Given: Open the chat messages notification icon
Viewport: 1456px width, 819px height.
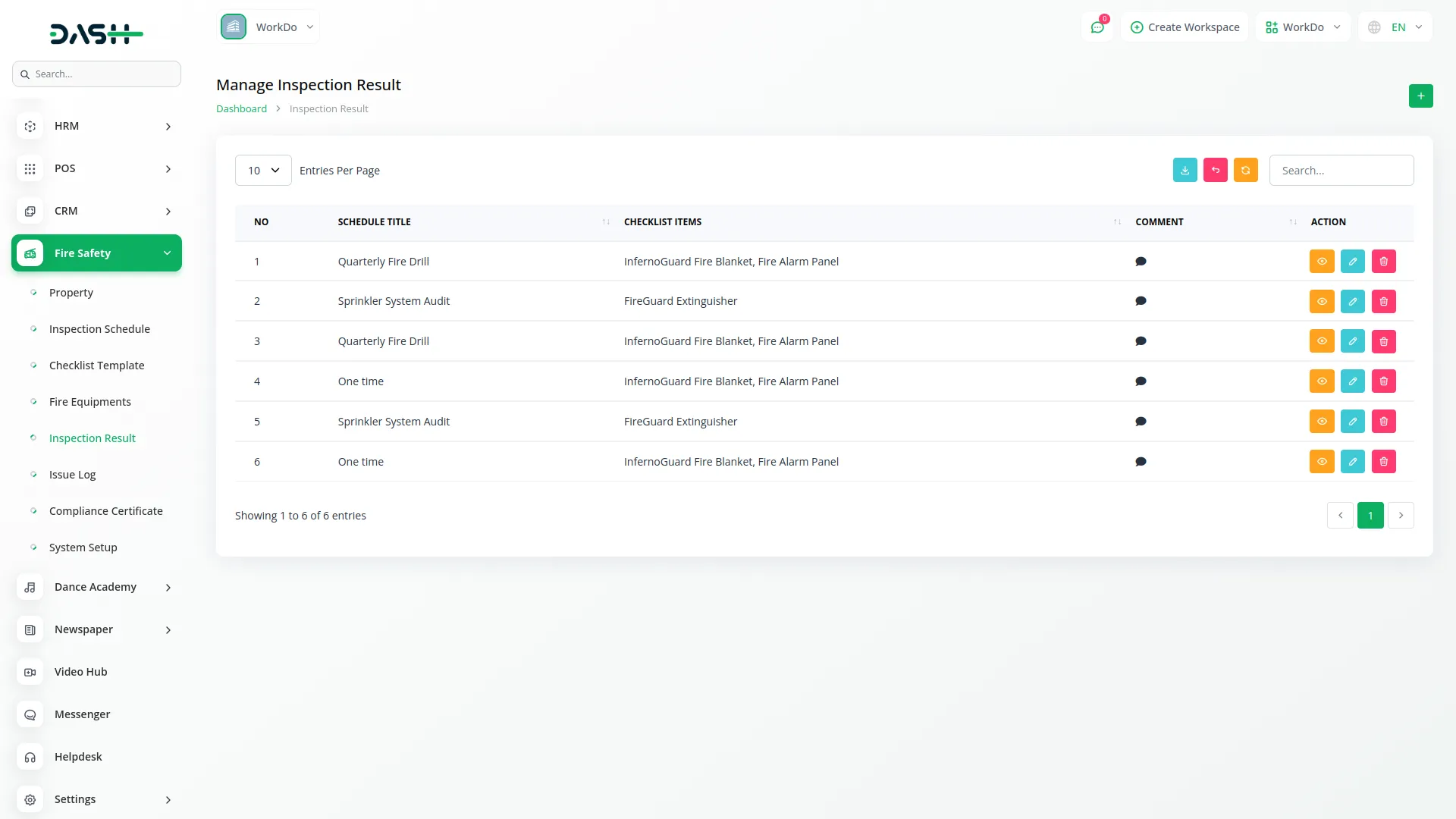Looking at the screenshot, I should click(1097, 27).
